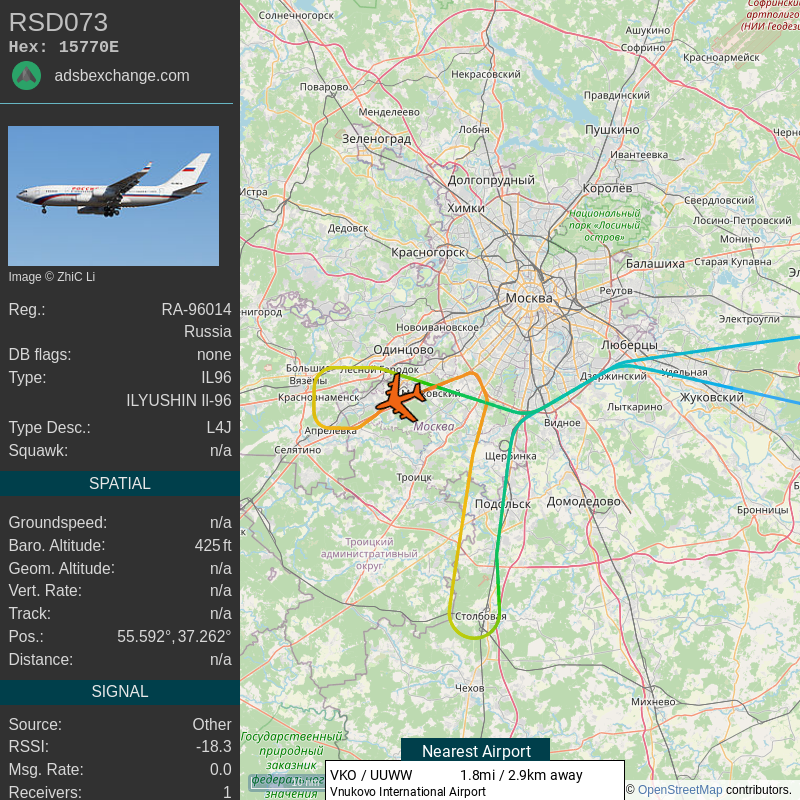
Task: Click the IL96 type code value
Action: click(216, 377)
